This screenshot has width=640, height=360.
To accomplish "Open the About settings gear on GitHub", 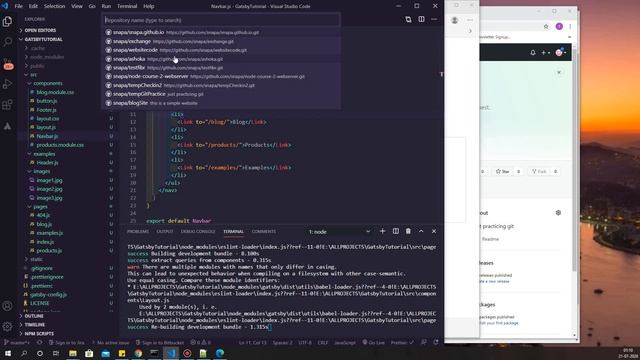I will click(x=558, y=213).
